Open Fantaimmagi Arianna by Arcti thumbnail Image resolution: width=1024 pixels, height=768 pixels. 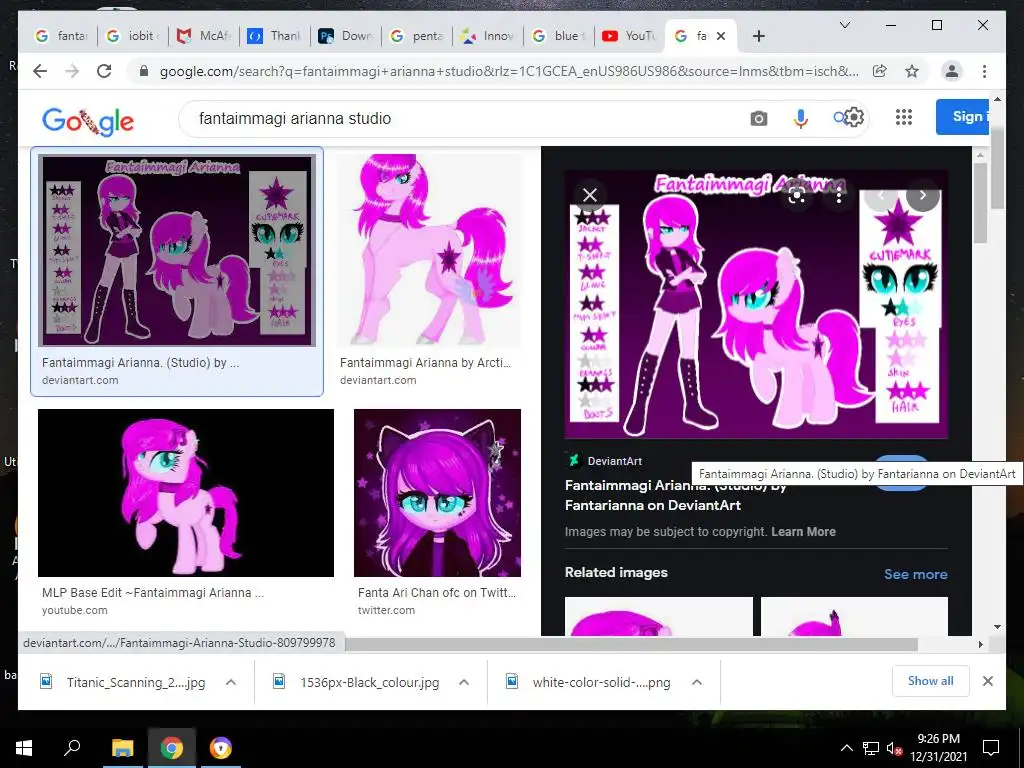[428, 251]
